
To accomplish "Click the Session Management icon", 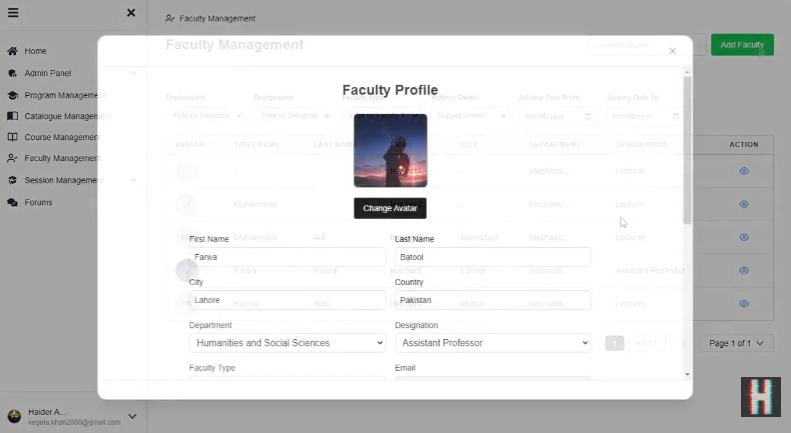I will (x=12, y=180).
